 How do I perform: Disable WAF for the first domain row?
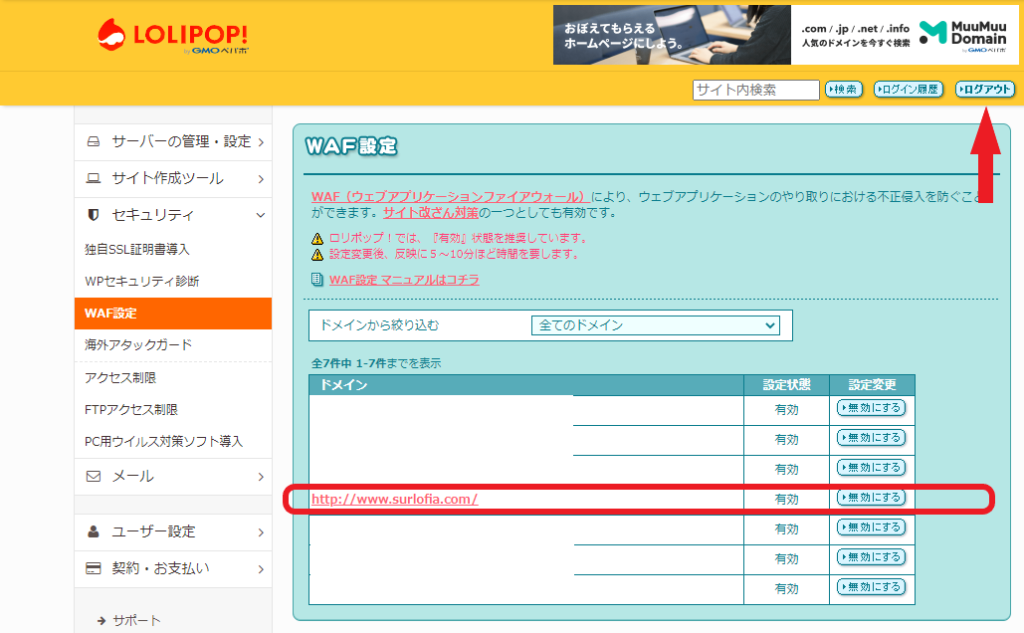[x=871, y=408]
